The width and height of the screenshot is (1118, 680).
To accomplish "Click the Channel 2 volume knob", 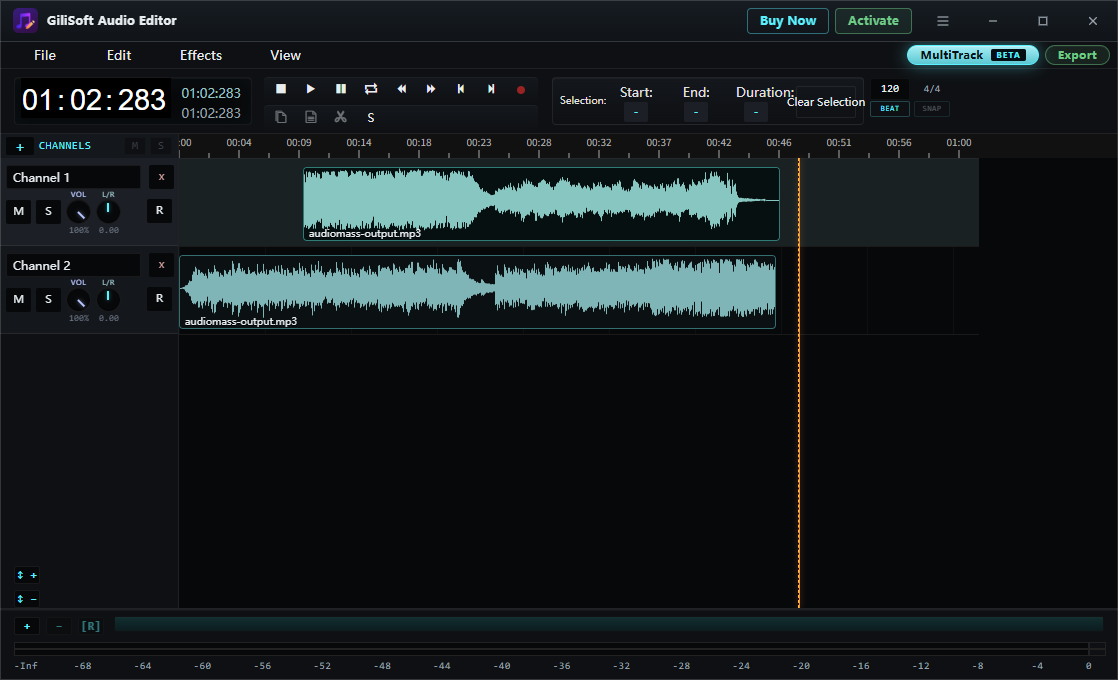I will [78, 299].
